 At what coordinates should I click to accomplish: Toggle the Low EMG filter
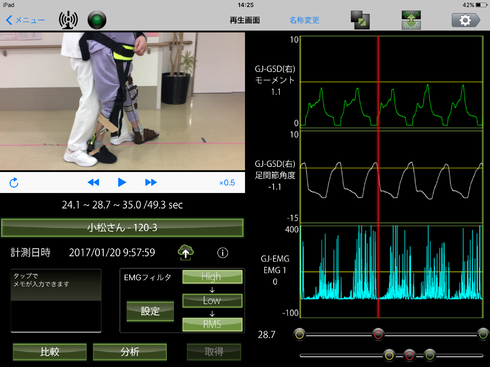pos(212,300)
